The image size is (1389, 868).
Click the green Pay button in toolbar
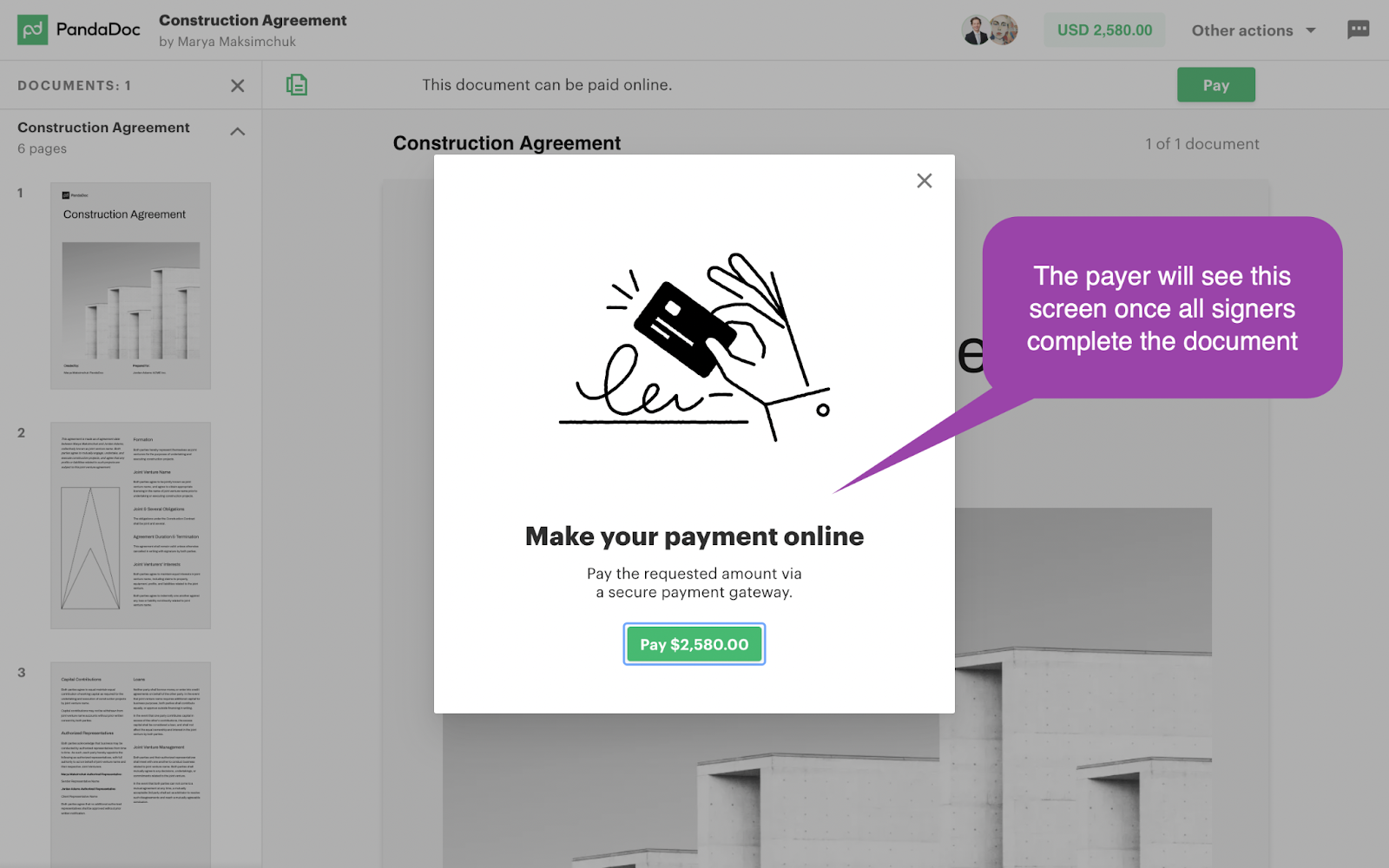[x=1215, y=85]
